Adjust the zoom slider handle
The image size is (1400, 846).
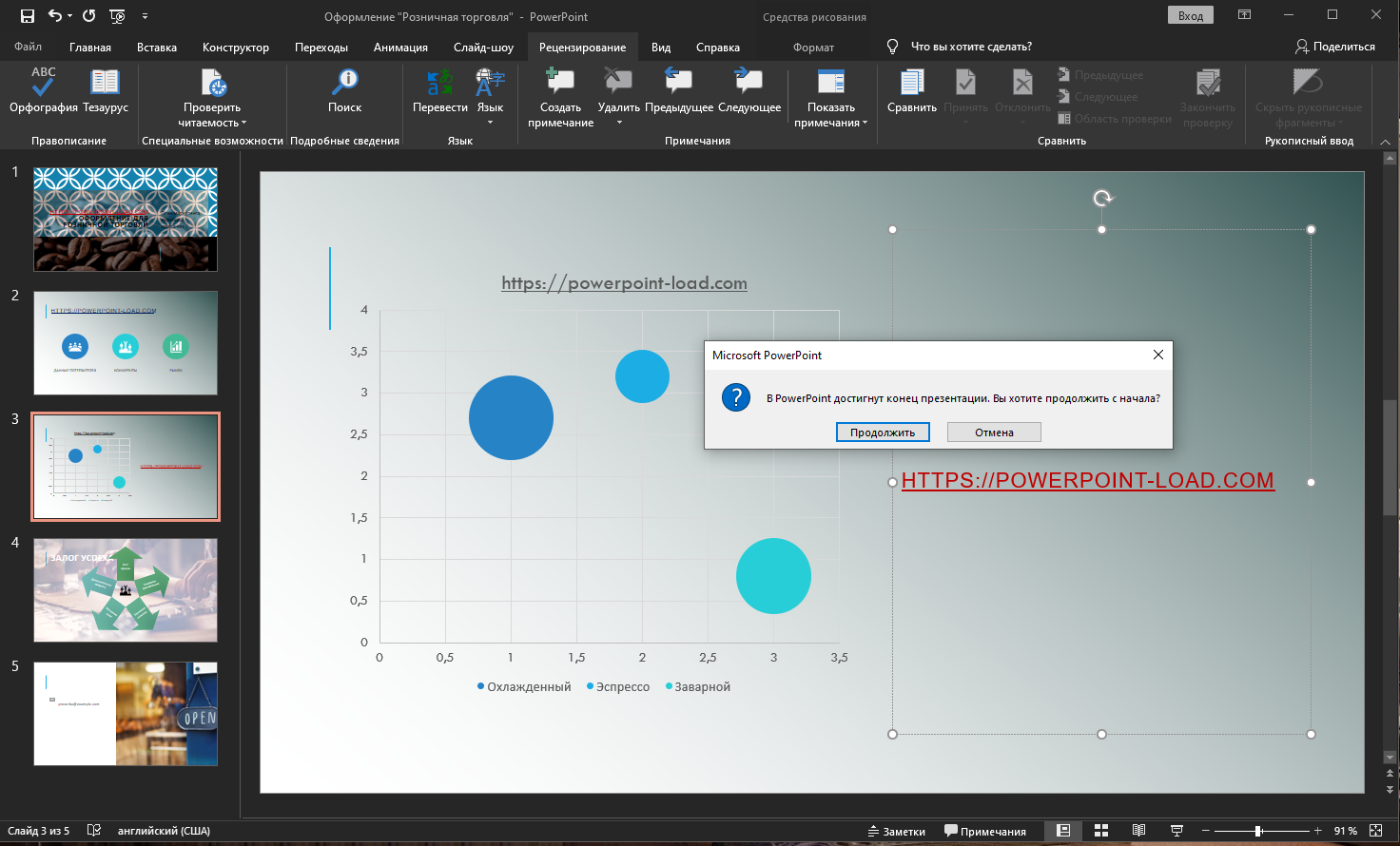point(1258,832)
